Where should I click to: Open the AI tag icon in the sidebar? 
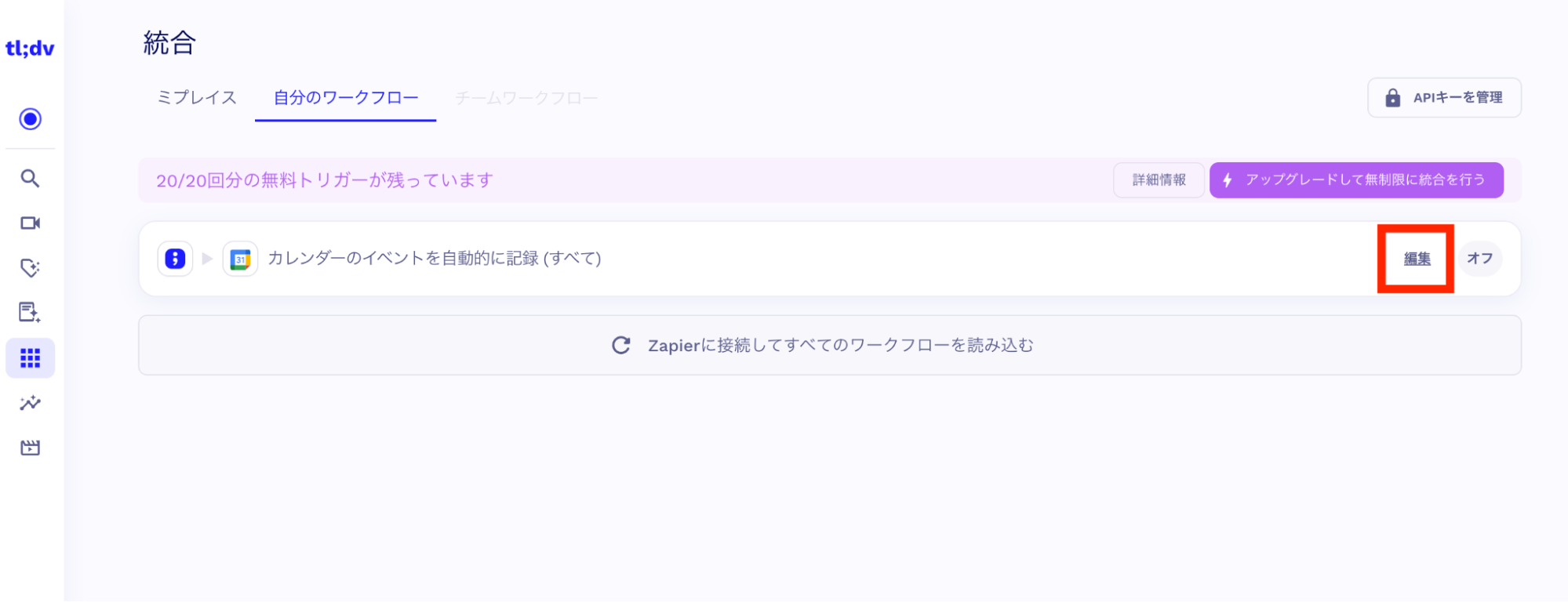30,268
